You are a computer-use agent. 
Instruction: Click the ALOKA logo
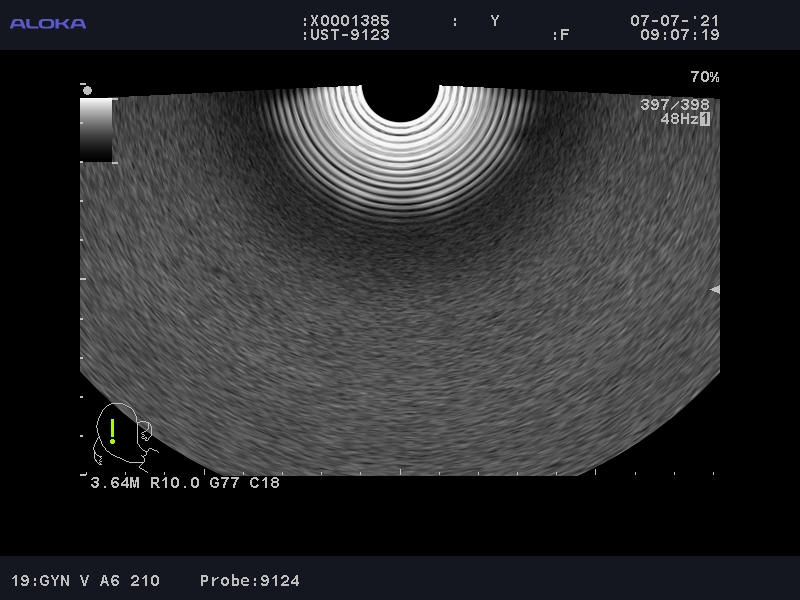pos(48,23)
